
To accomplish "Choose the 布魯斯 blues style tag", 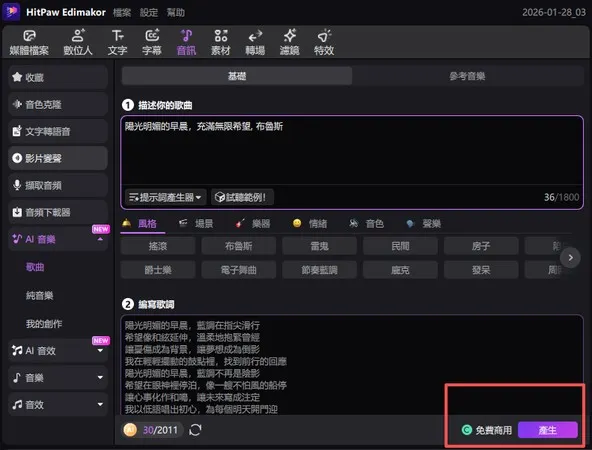I will tap(239, 246).
